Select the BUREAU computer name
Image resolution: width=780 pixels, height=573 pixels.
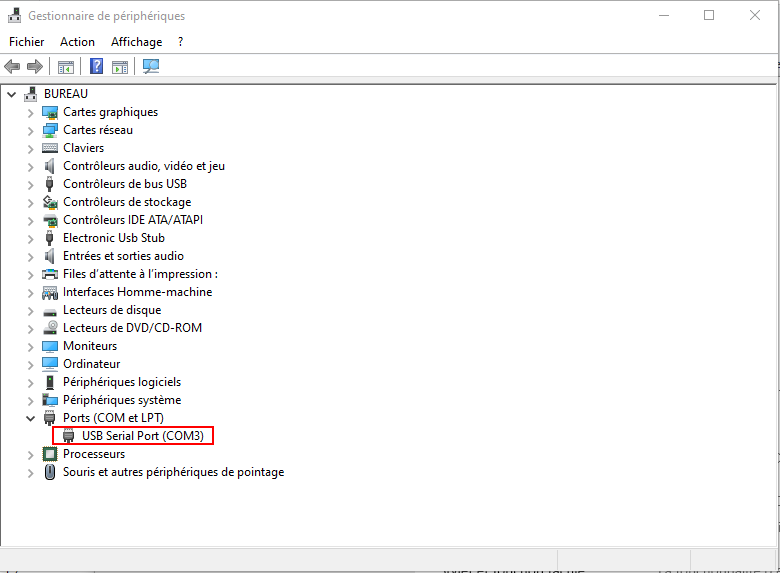click(66, 94)
